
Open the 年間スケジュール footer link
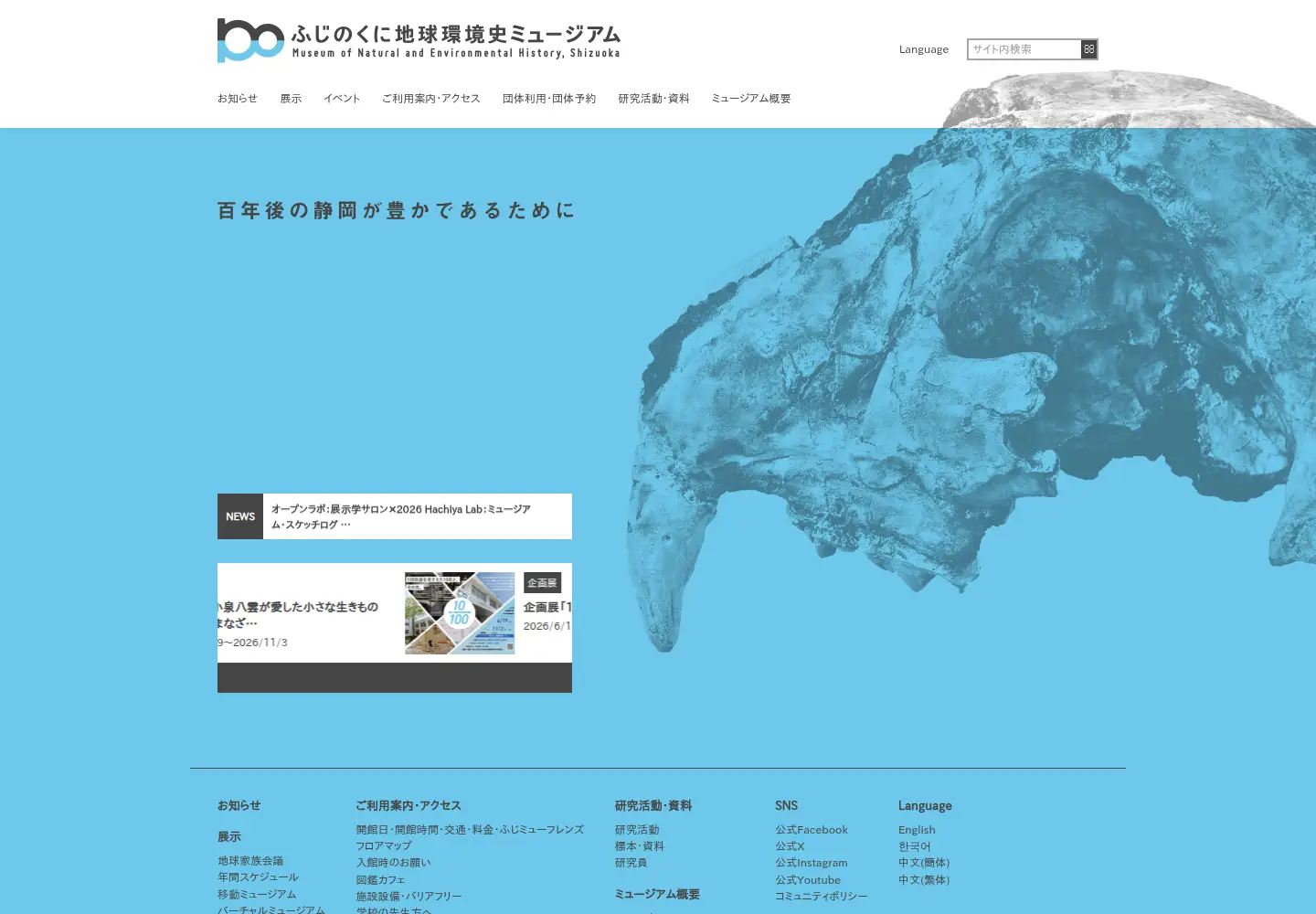coord(258,877)
